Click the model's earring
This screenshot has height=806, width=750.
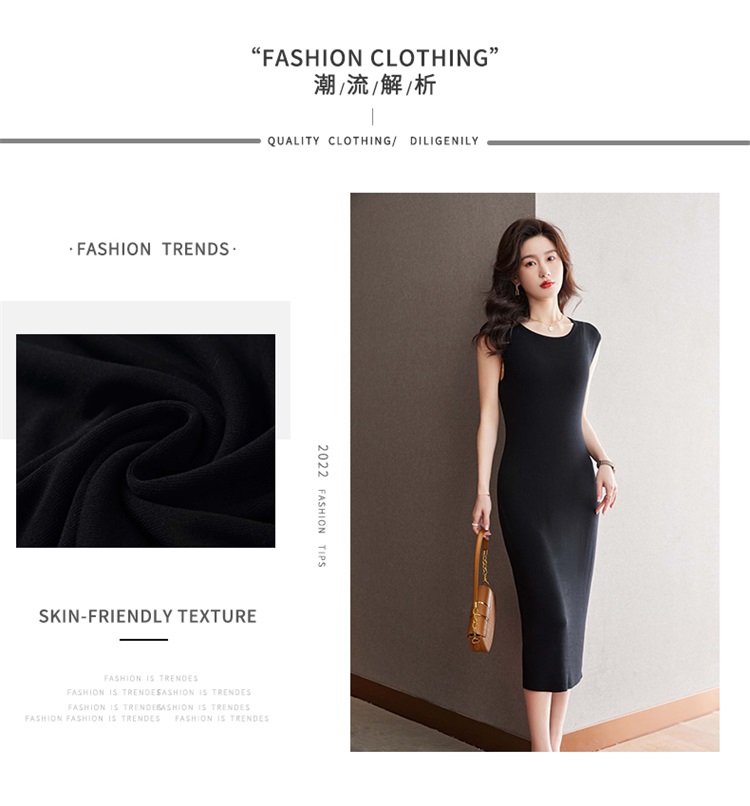(x=517, y=290)
